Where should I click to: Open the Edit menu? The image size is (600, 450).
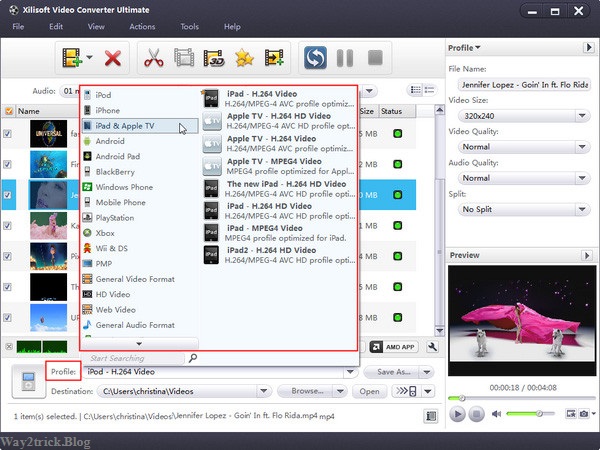[x=56, y=26]
